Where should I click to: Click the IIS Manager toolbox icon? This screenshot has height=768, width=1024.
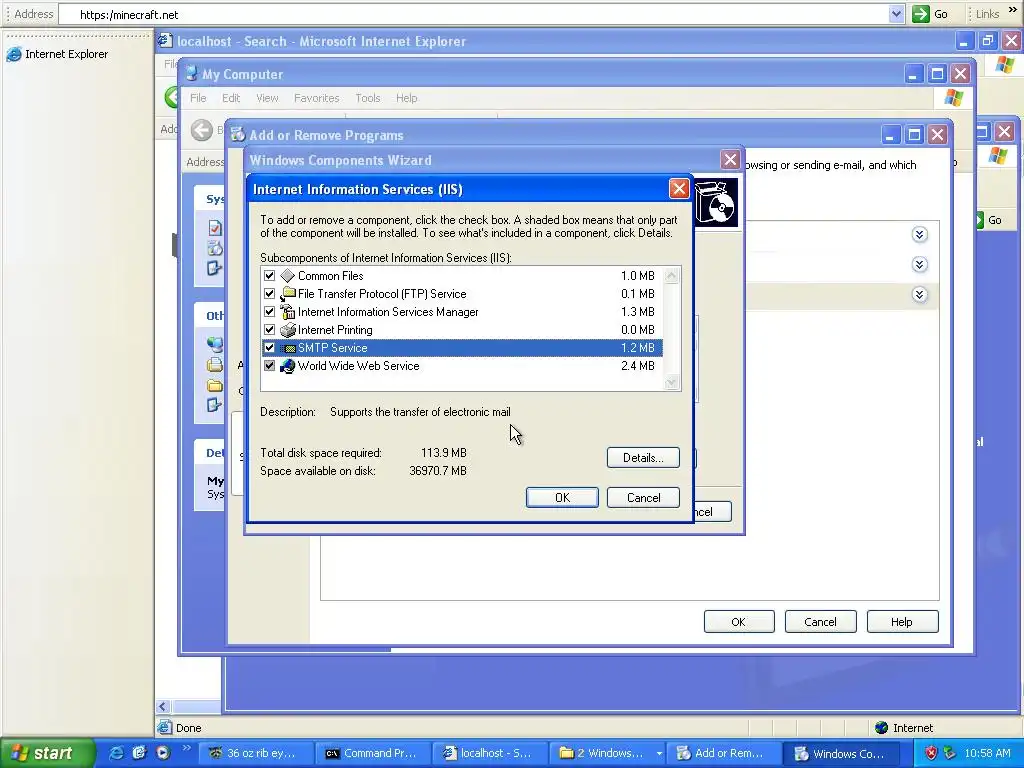pos(287,312)
